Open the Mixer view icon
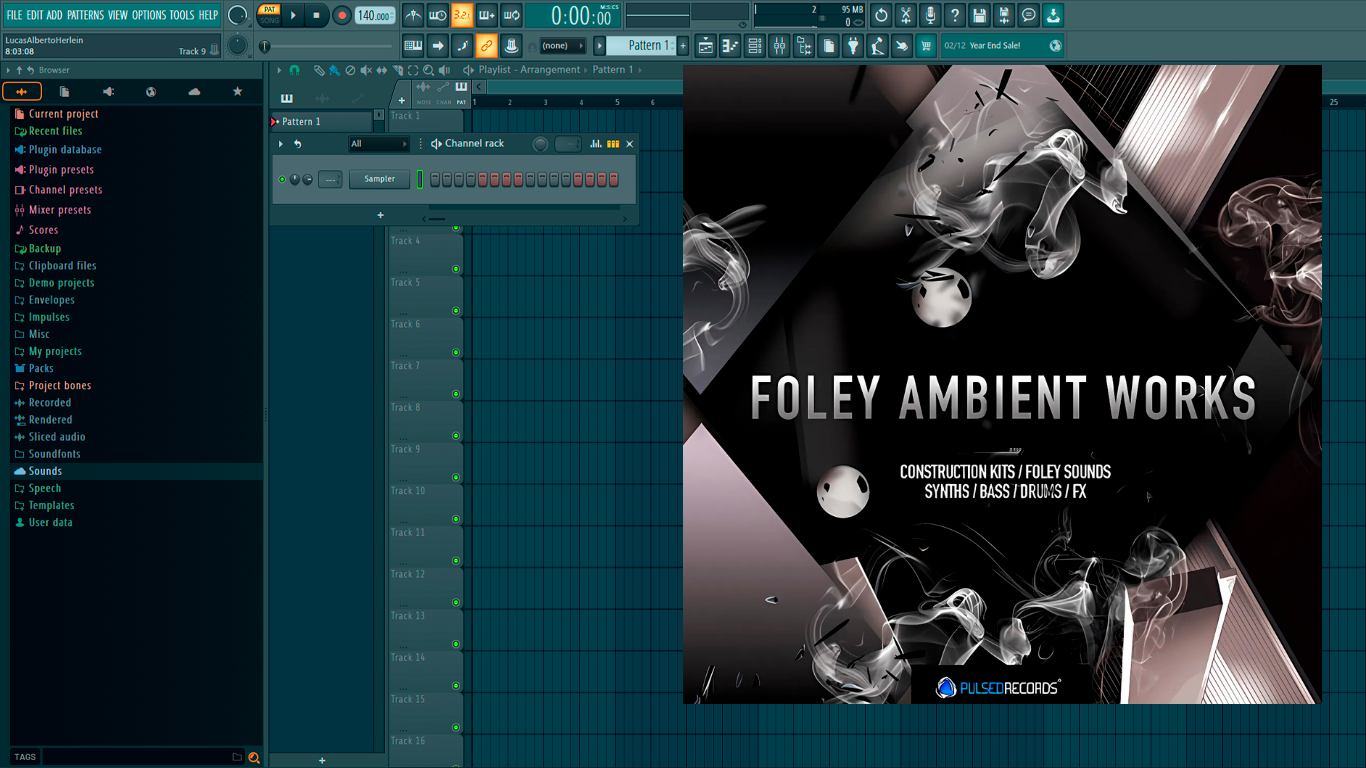Screen dimensions: 1366x768 (779, 45)
